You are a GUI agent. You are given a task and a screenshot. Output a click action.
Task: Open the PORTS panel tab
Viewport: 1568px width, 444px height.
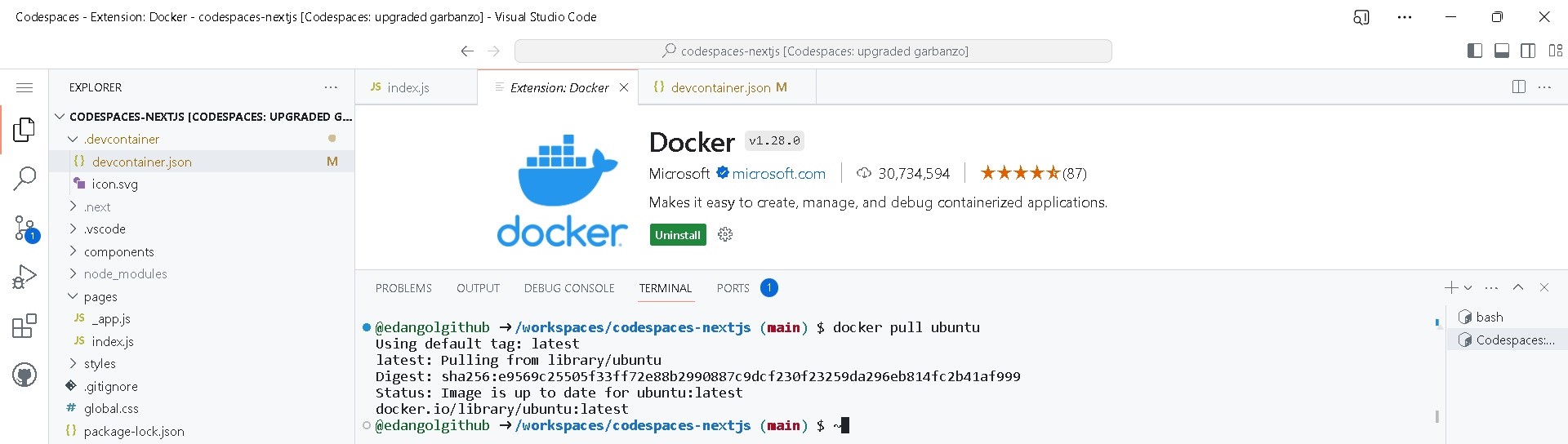coord(747,288)
